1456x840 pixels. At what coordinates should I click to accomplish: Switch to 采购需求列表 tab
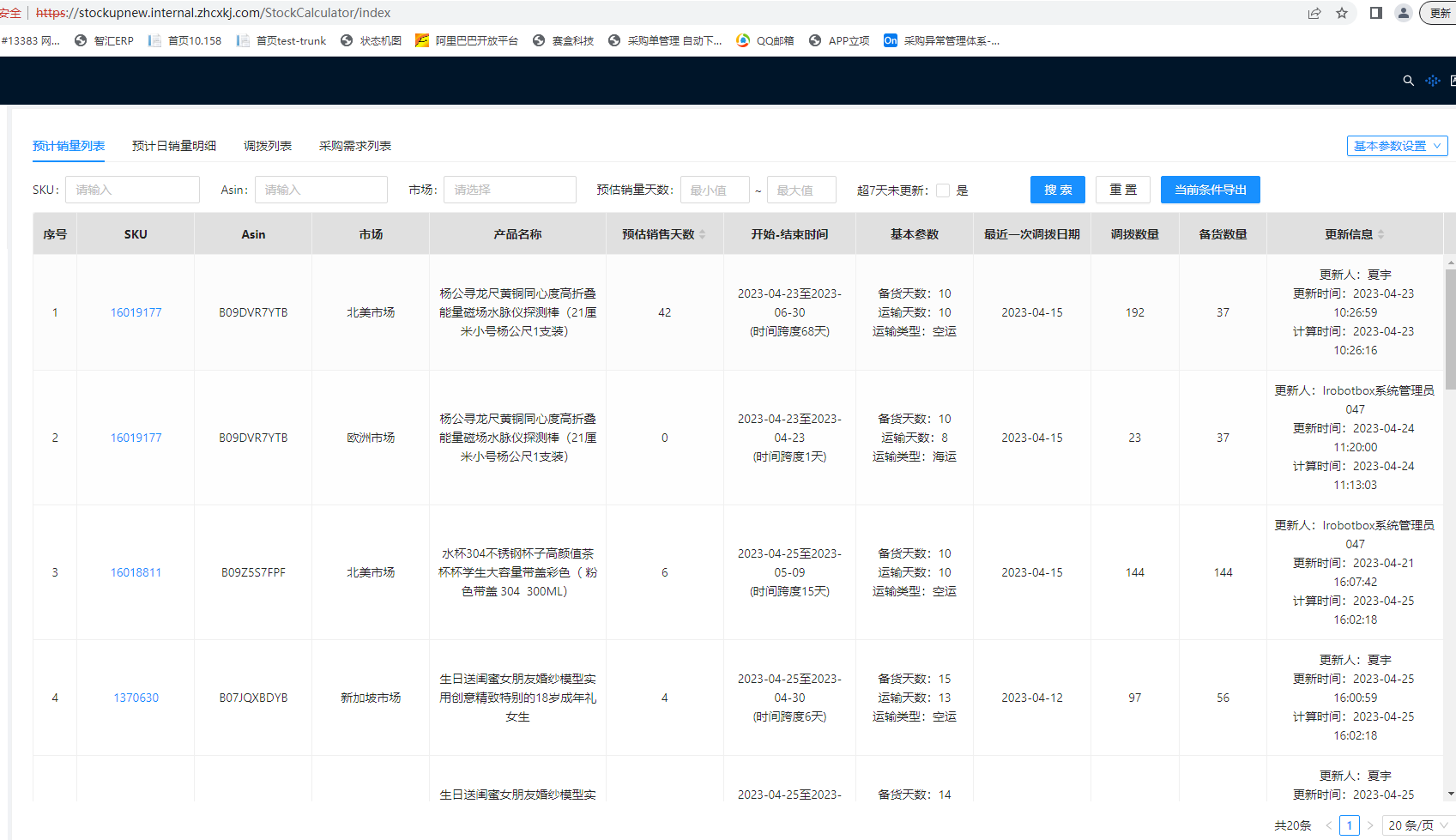[355, 146]
